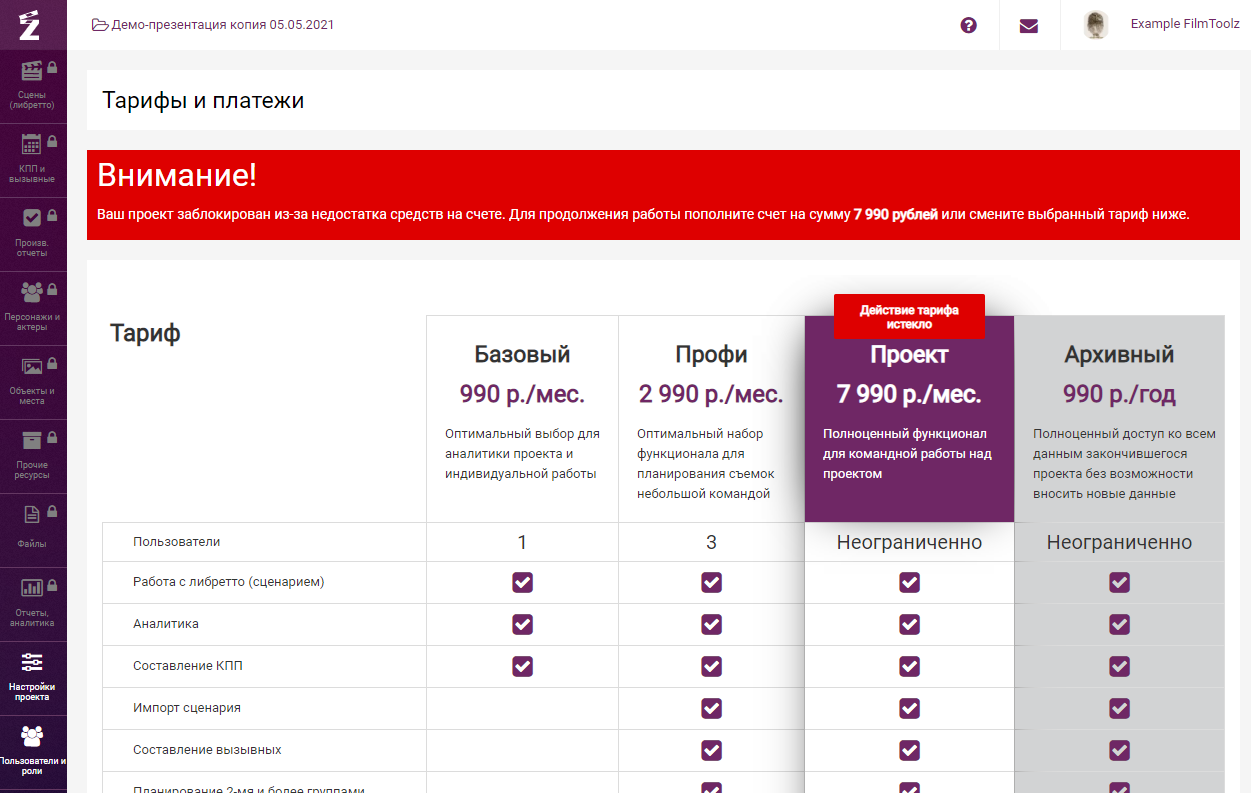Select Прочие ресурсы in the sidebar
Viewport: 1251px width, 793px height.
coord(33,457)
